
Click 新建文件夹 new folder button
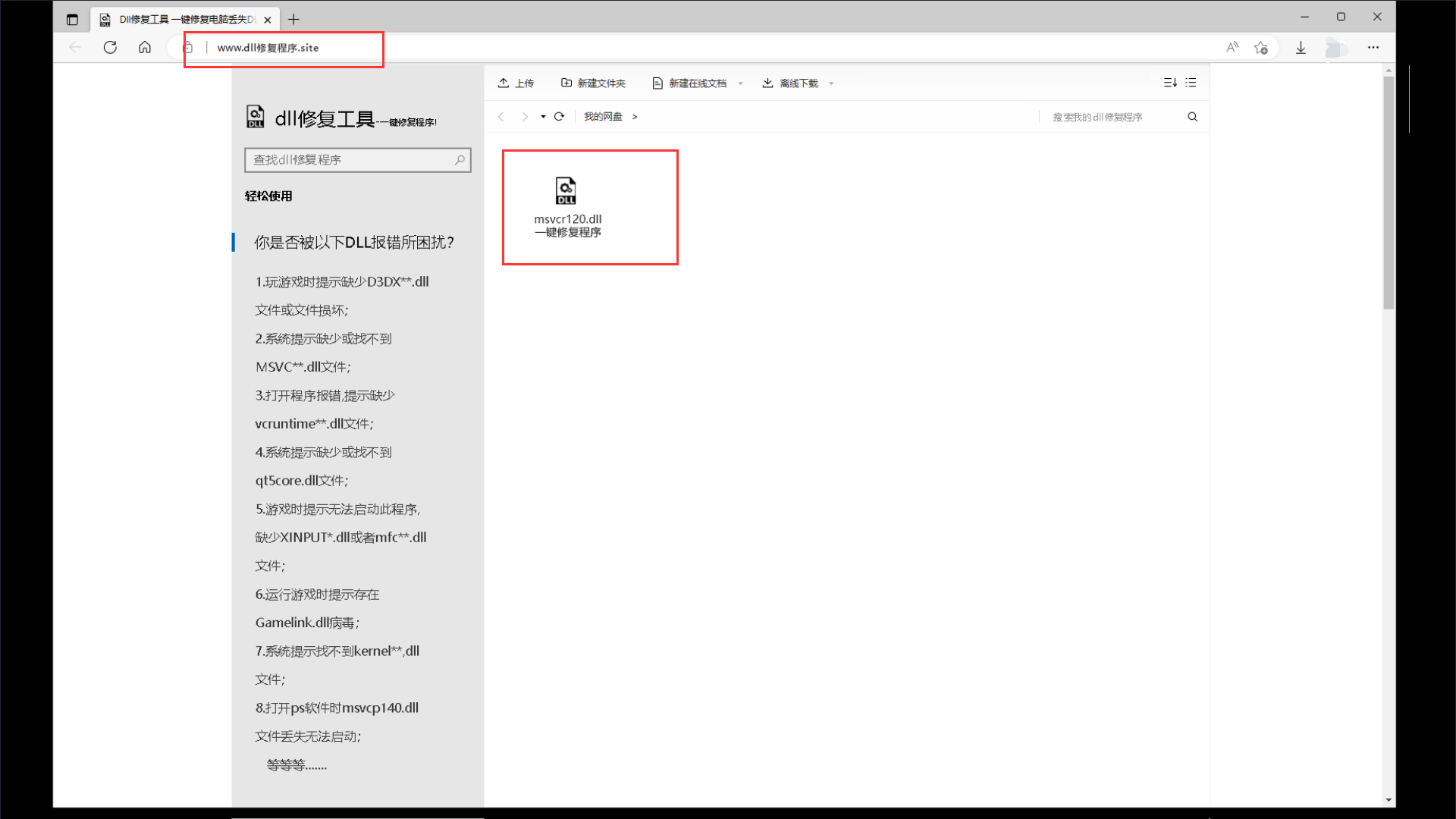[x=593, y=83]
